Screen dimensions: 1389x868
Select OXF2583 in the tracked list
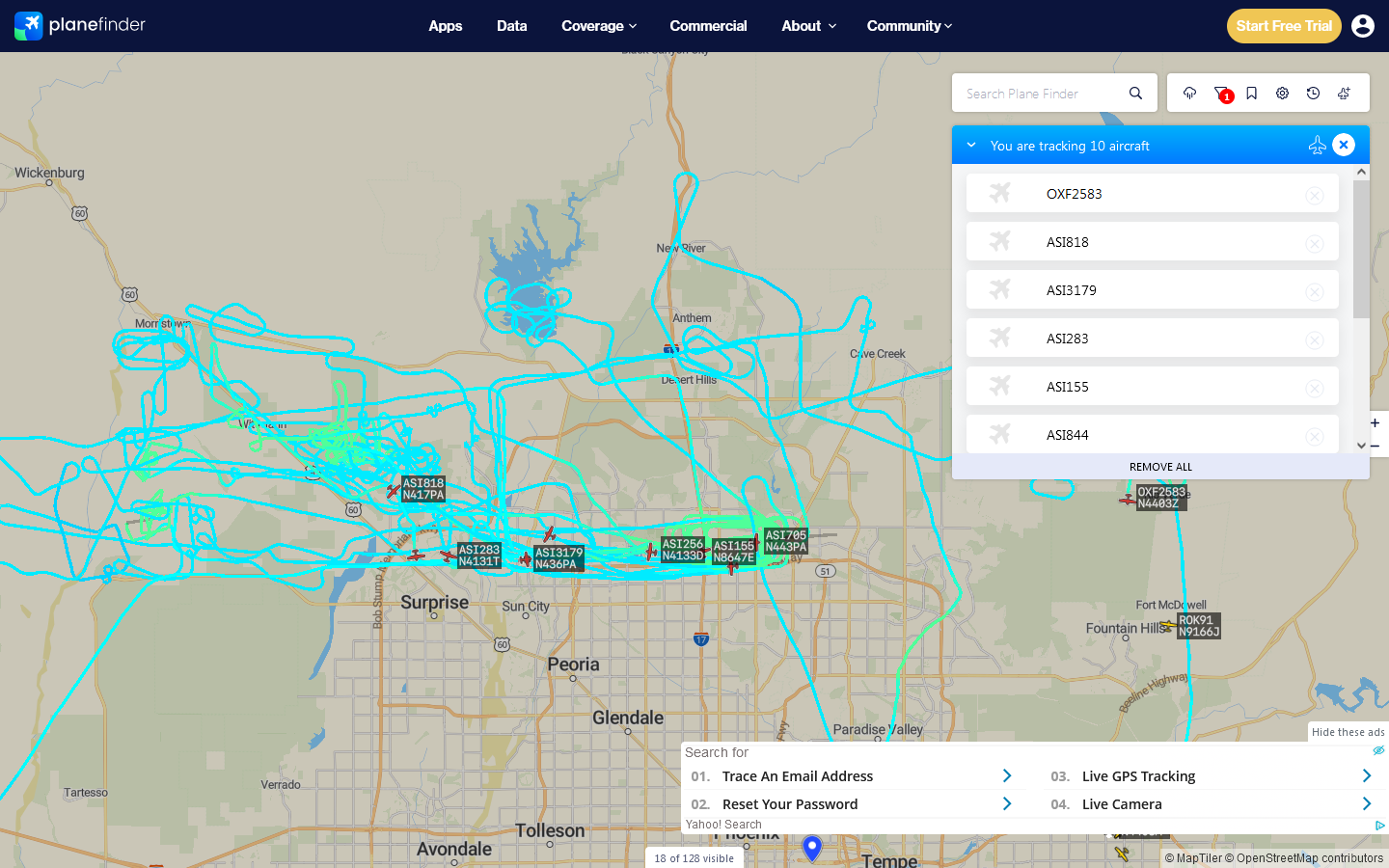tap(1153, 193)
